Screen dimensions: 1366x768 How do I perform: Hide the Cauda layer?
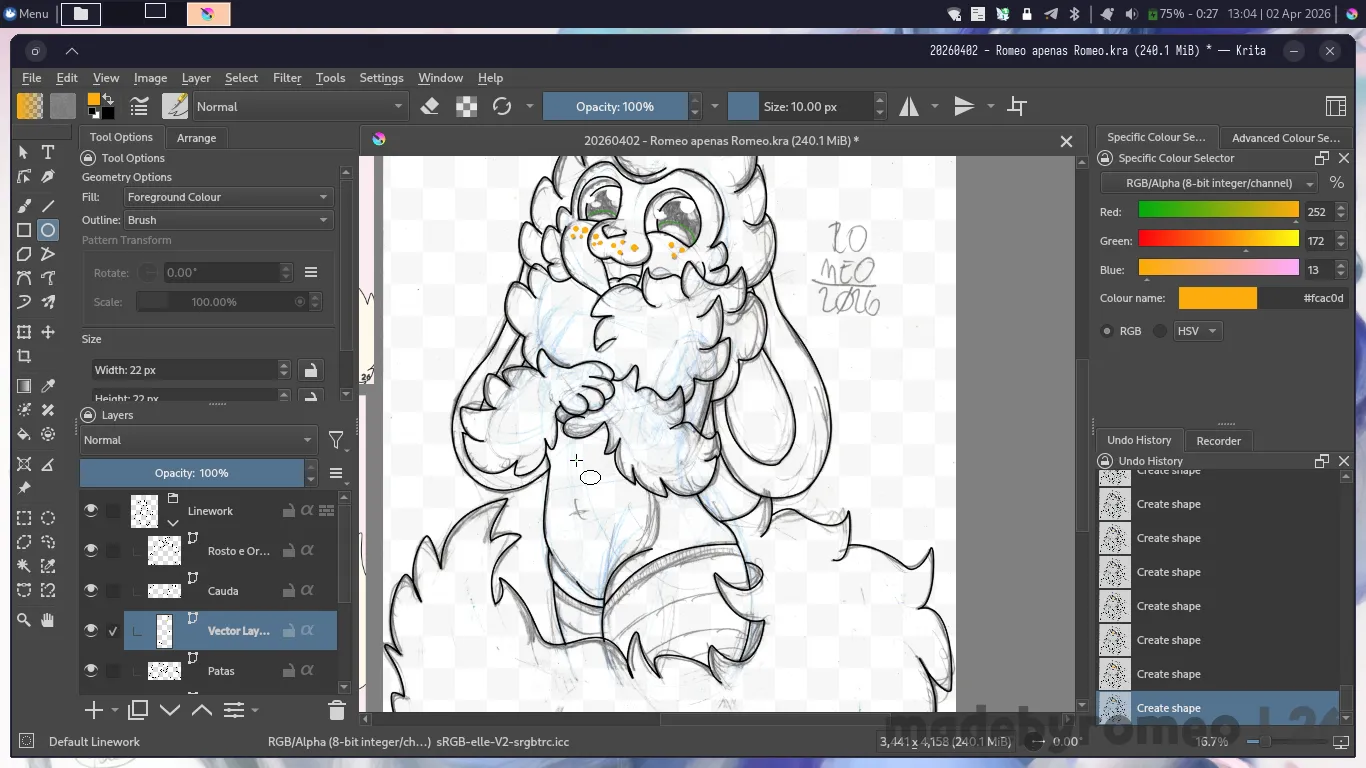(91, 590)
